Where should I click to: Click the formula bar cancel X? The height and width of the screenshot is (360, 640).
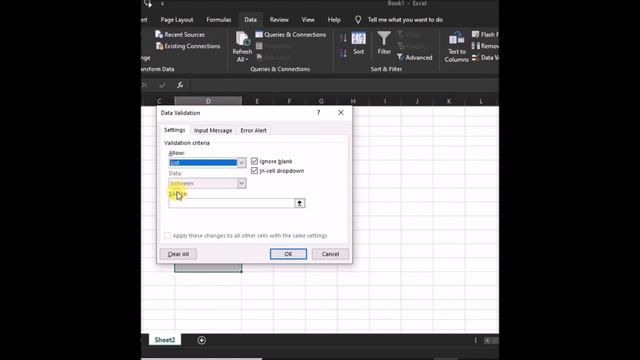coord(144,85)
